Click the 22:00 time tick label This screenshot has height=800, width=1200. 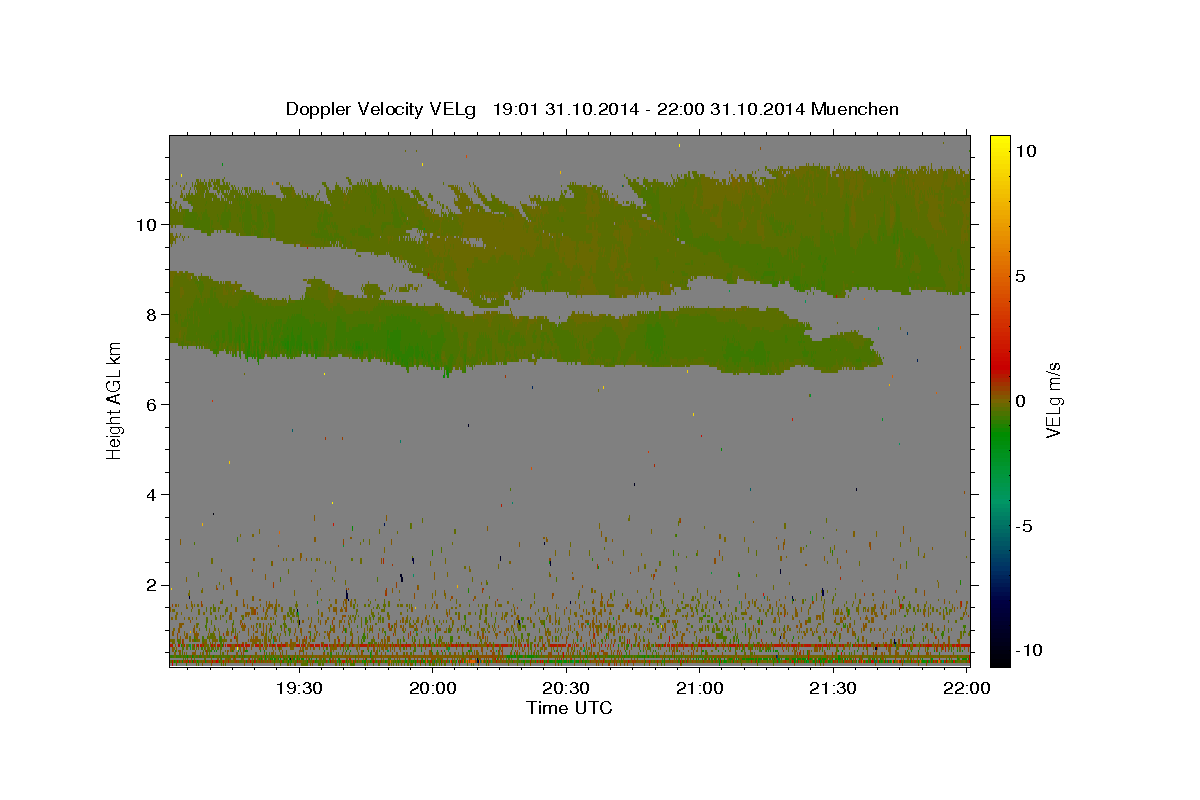pyautogui.click(x=967, y=688)
